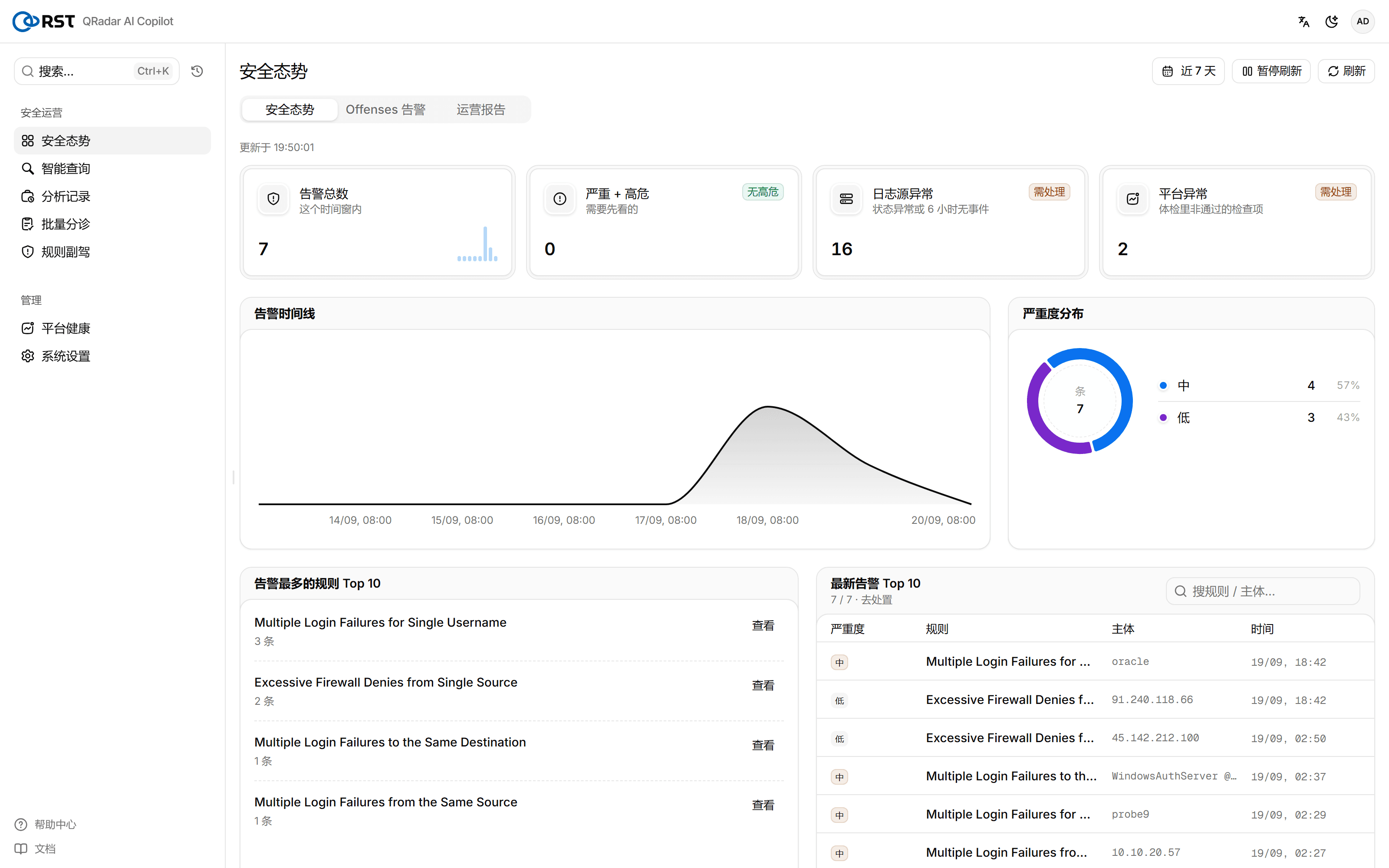Toggle dark mode moon icon
The image size is (1389, 868).
click(x=1332, y=21)
